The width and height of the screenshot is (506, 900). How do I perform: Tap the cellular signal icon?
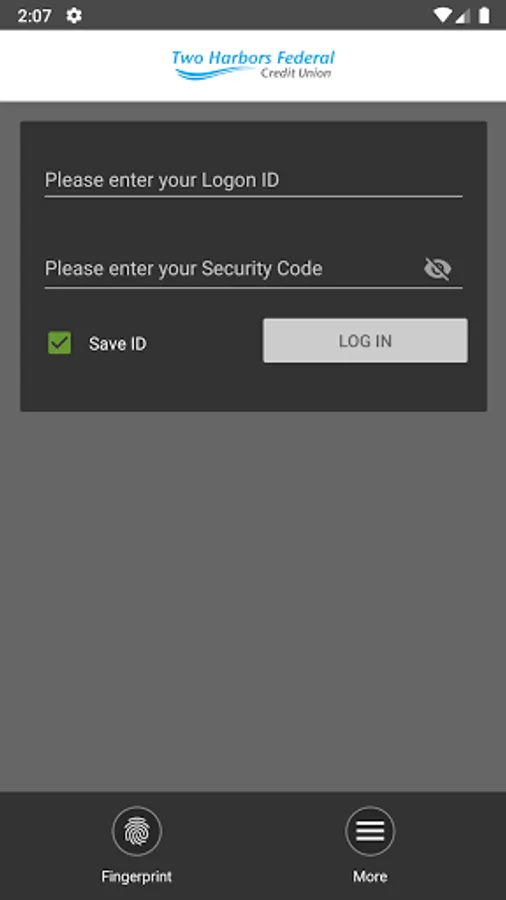point(462,15)
